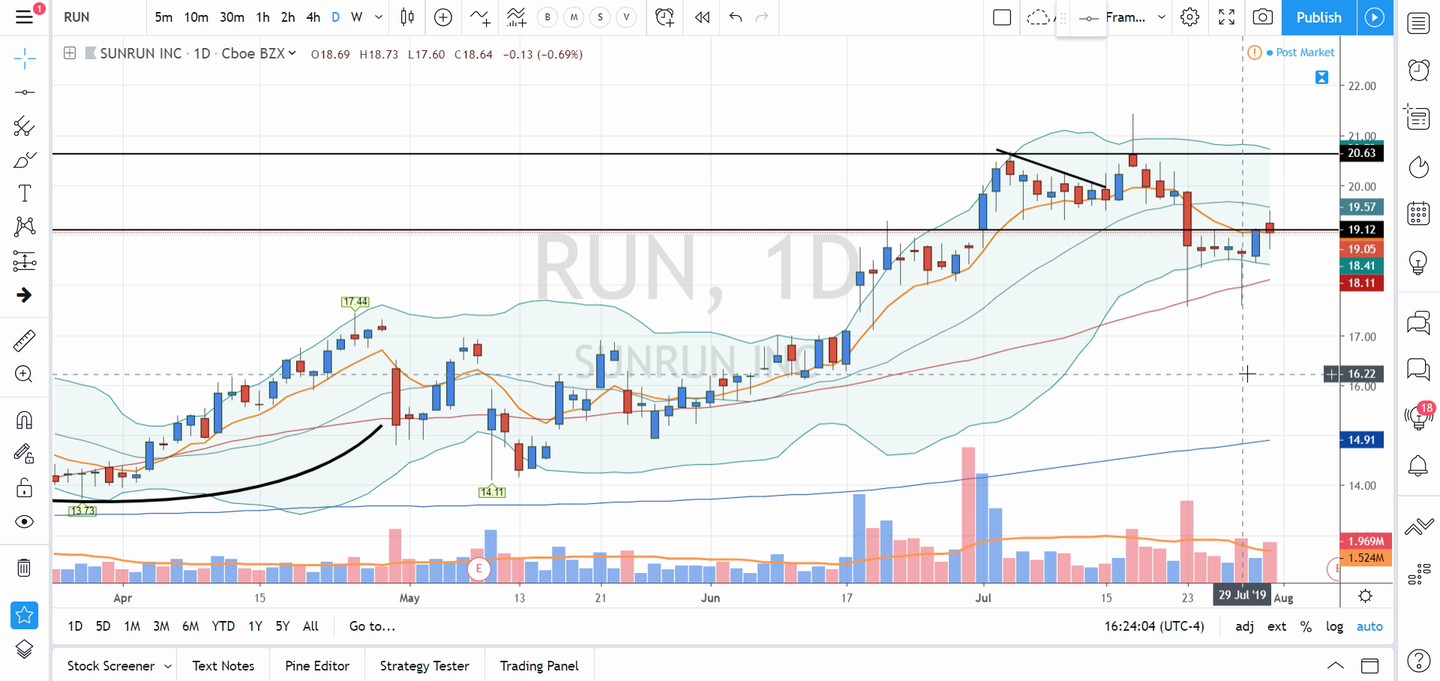The width and height of the screenshot is (1440, 681).
Task: Toggle lock all drawing tools
Action: (x=24, y=488)
